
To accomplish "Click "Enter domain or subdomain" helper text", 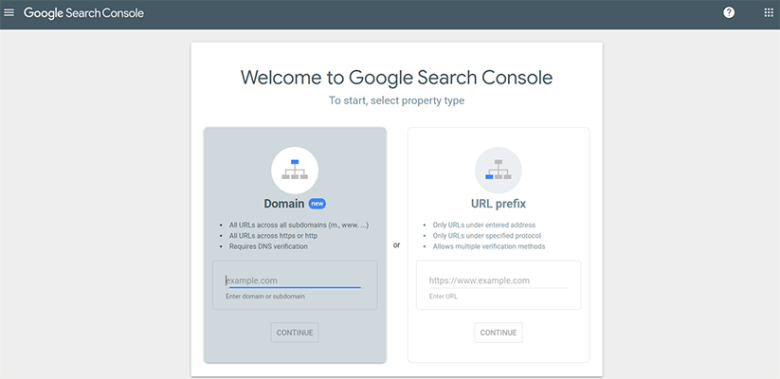I will click(x=265, y=296).
